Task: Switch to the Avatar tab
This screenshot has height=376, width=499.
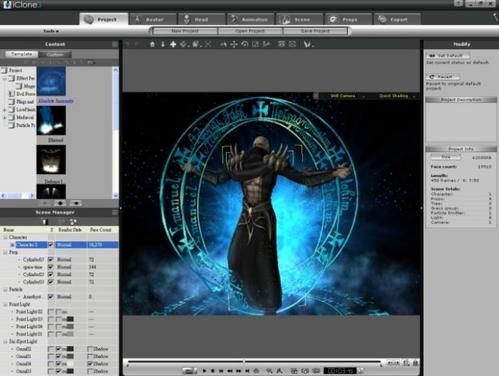Action: (x=153, y=19)
